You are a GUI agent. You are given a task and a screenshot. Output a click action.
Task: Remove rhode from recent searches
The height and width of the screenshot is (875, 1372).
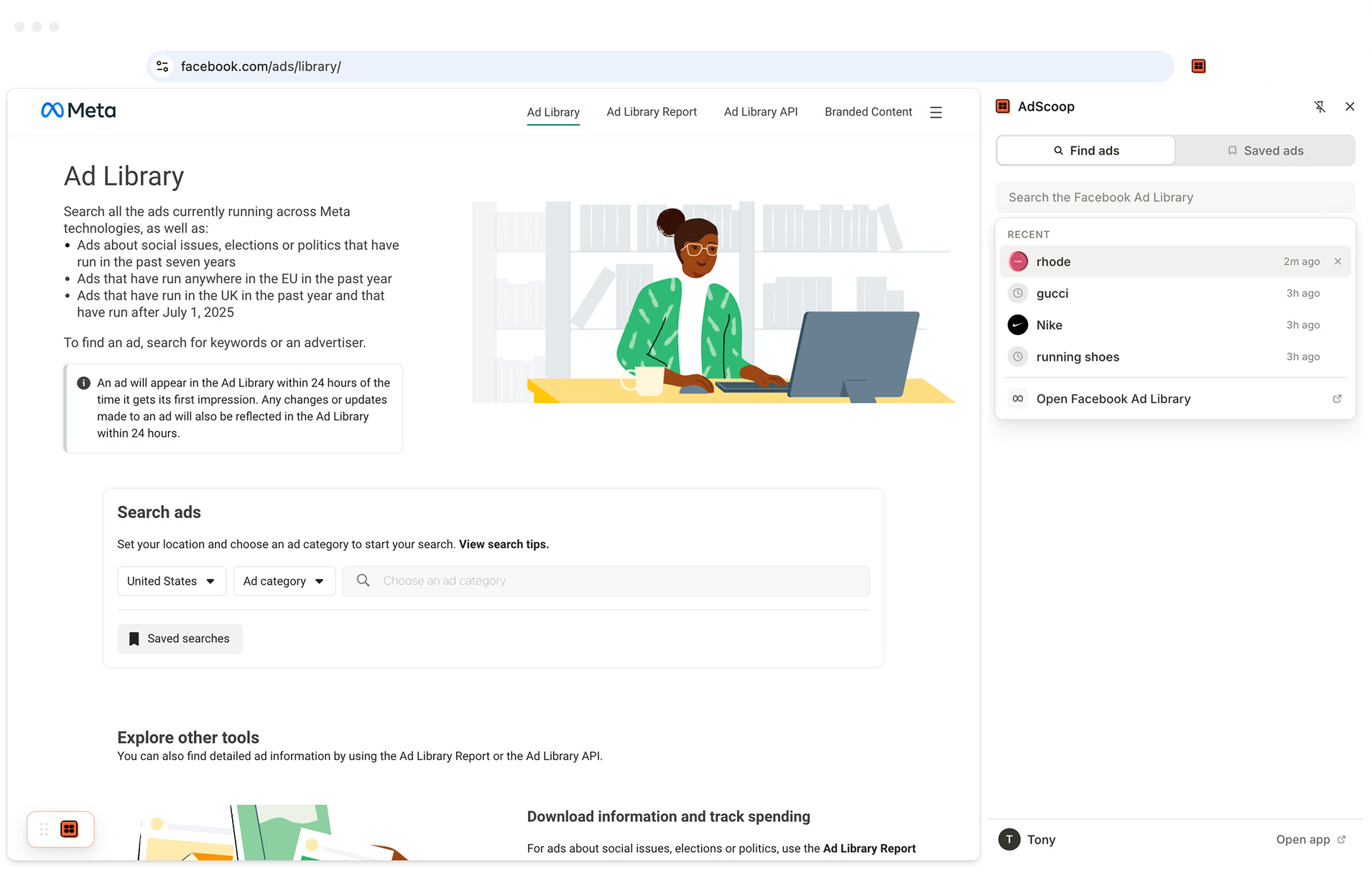tap(1338, 261)
